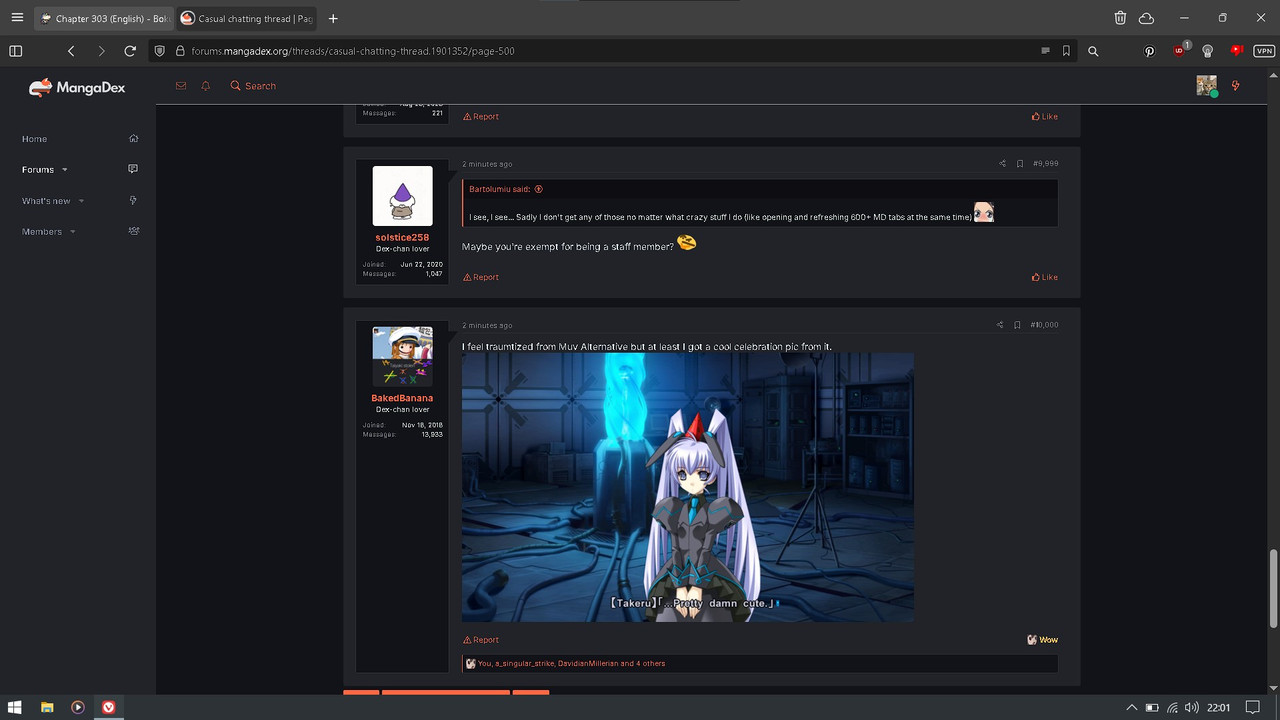
Task: Switch to the Chapter 303 (English) tab
Action: click(104, 18)
